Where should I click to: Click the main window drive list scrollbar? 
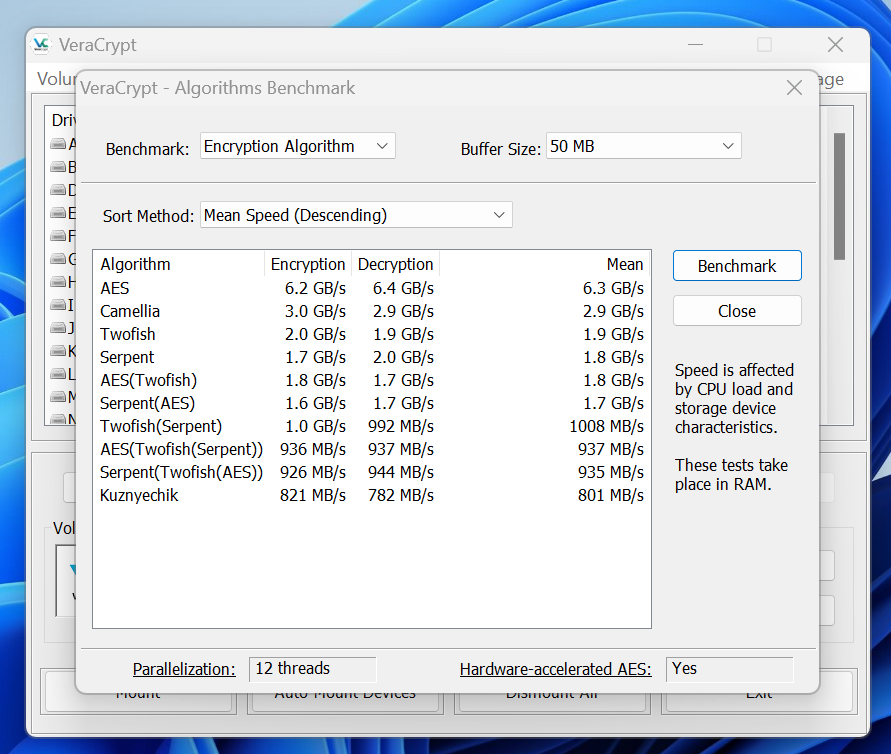(x=839, y=196)
